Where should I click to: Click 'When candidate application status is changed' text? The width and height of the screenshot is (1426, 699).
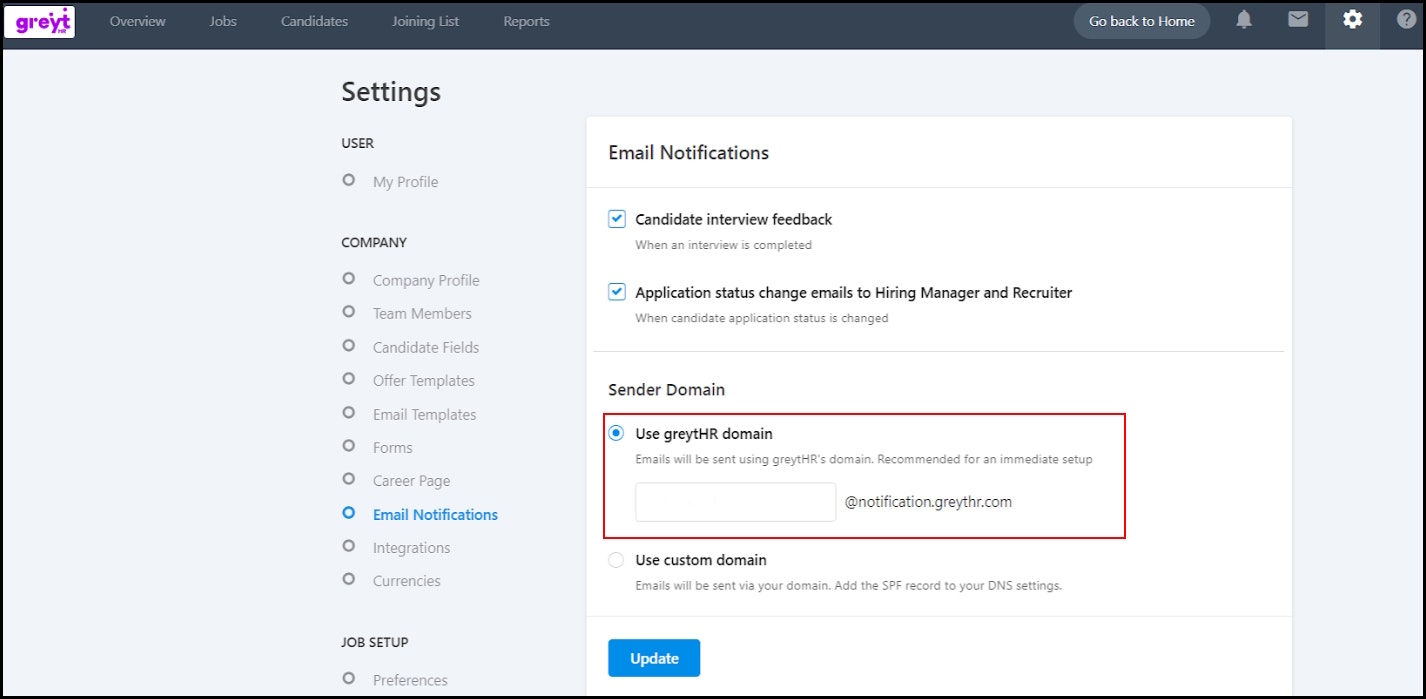click(x=762, y=319)
